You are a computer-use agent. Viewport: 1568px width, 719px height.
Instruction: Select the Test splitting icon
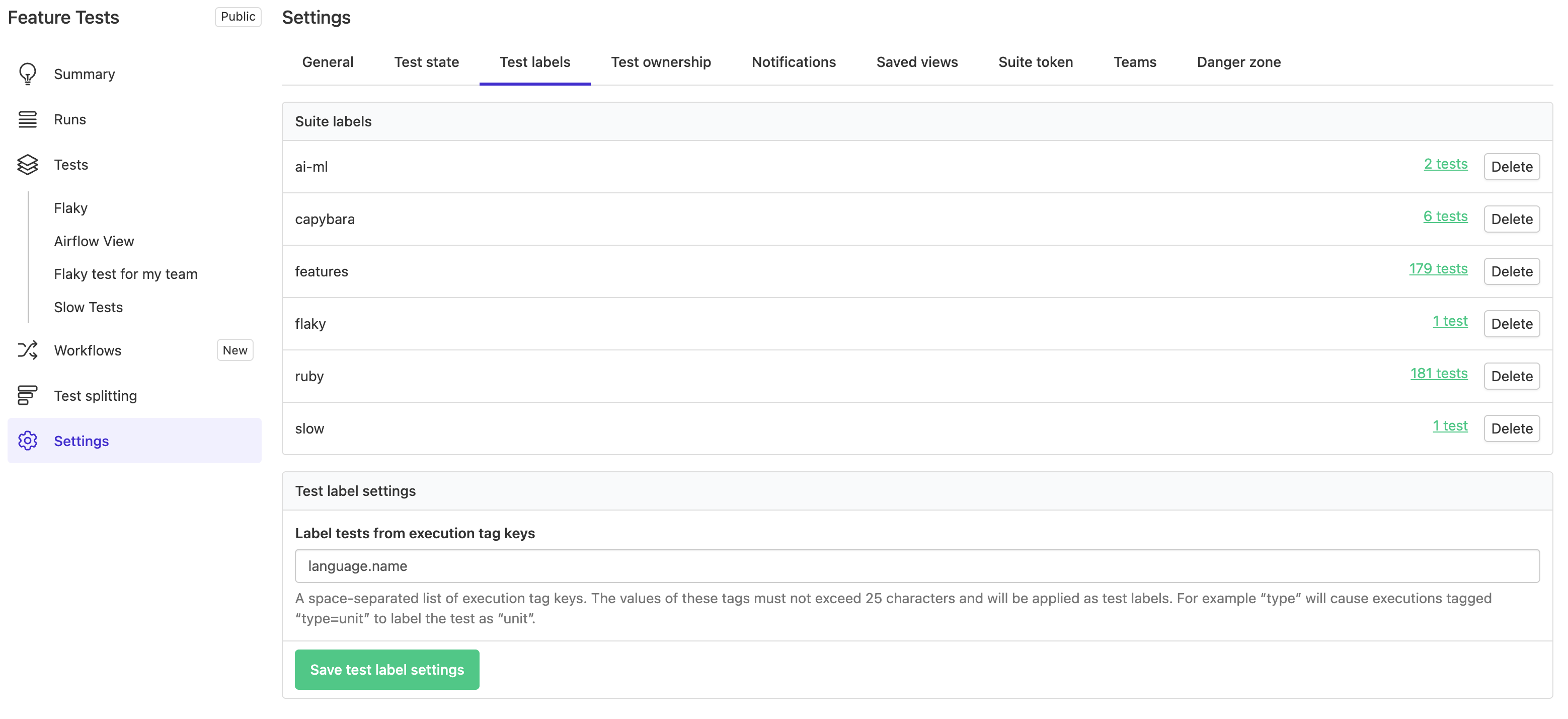[x=27, y=395]
